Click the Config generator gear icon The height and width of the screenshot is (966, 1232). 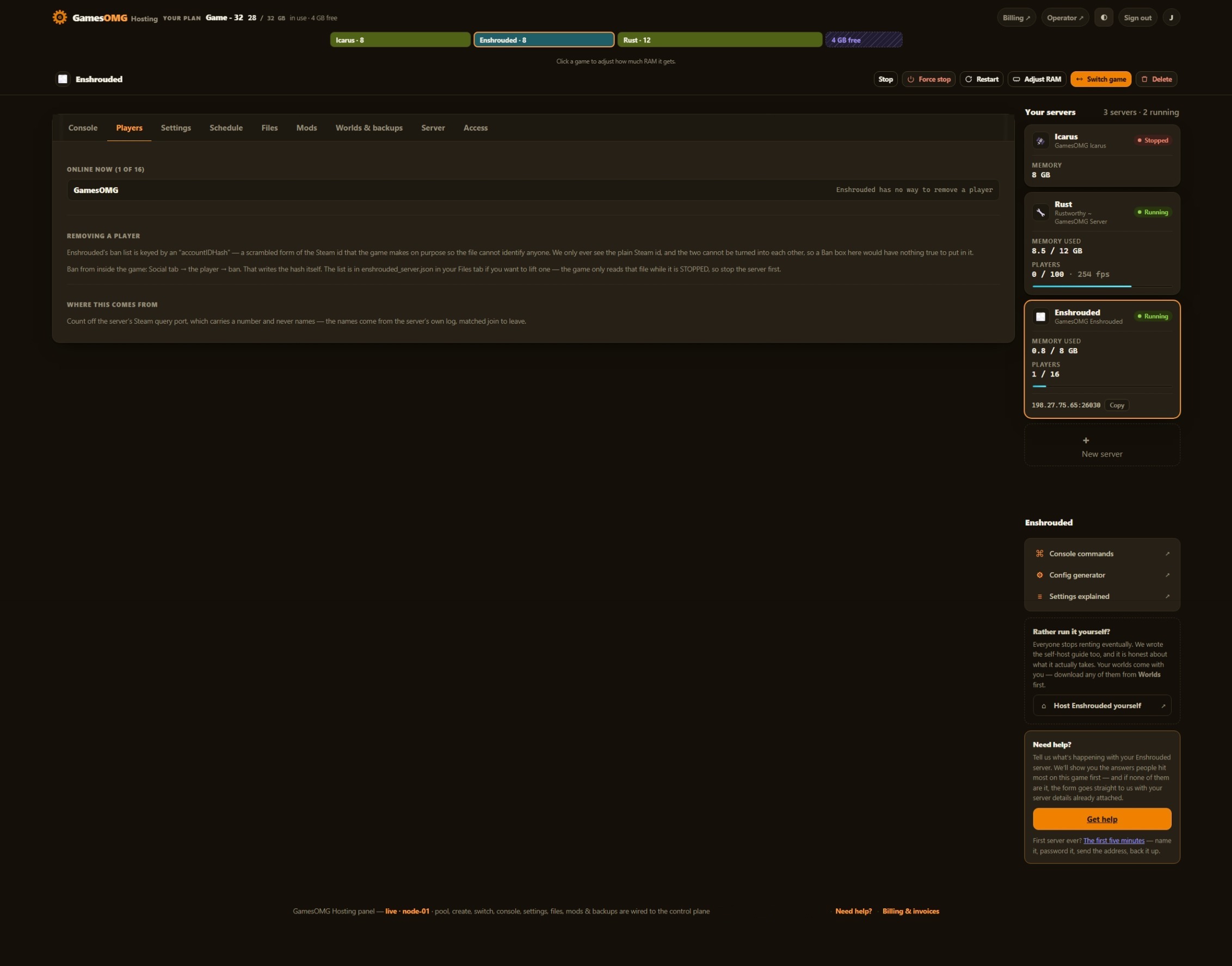tap(1039, 575)
